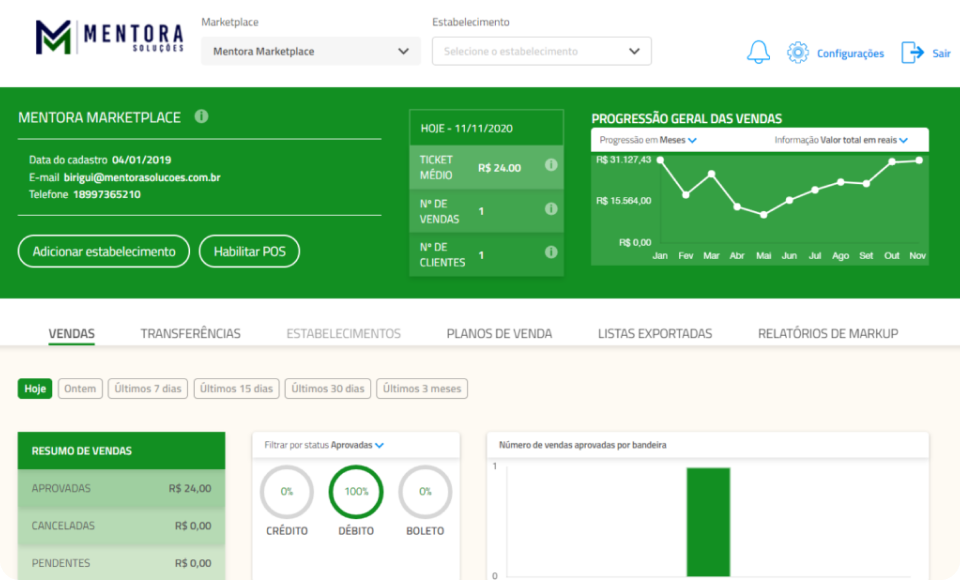960x580 pixels.
Task: Click the Jan data point on sales chart
Action: [660, 160]
